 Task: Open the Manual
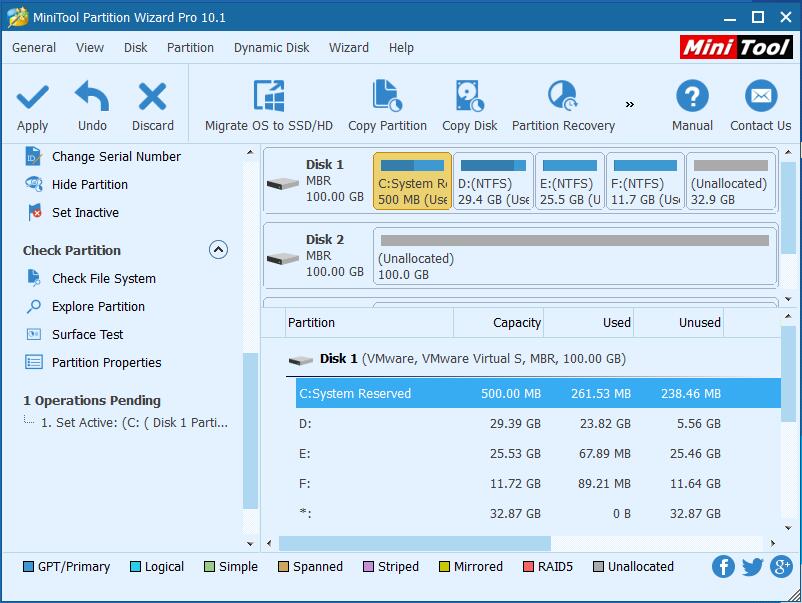pyautogui.click(x=692, y=104)
